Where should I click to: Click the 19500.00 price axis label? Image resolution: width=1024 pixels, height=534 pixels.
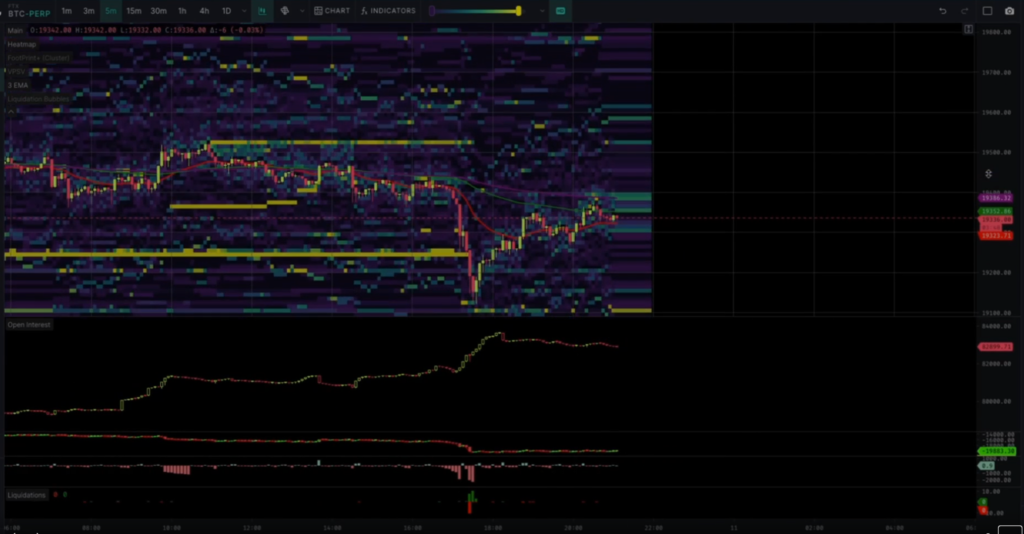coord(997,153)
